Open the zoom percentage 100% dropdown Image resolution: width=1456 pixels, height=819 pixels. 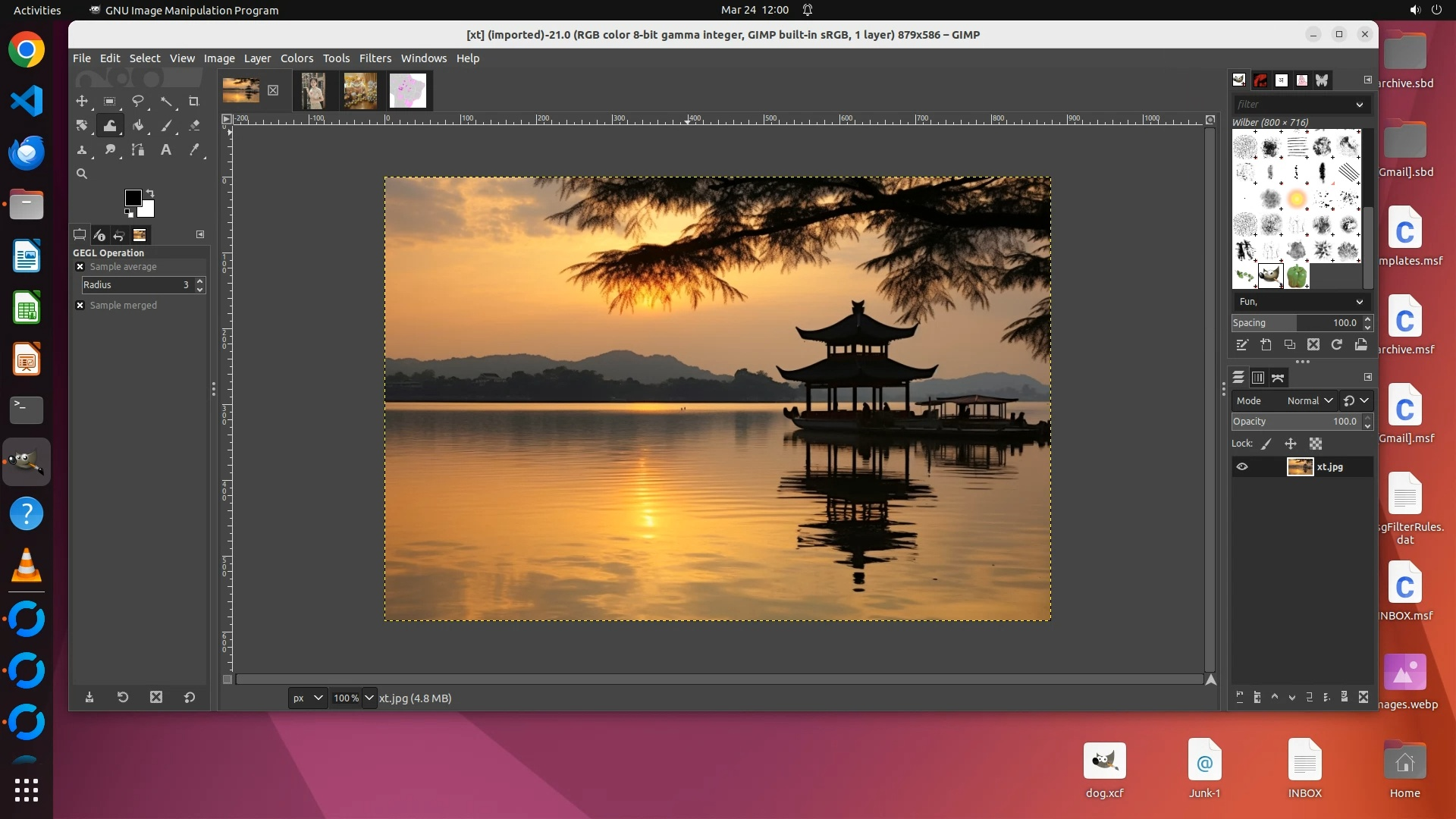click(x=369, y=698)
